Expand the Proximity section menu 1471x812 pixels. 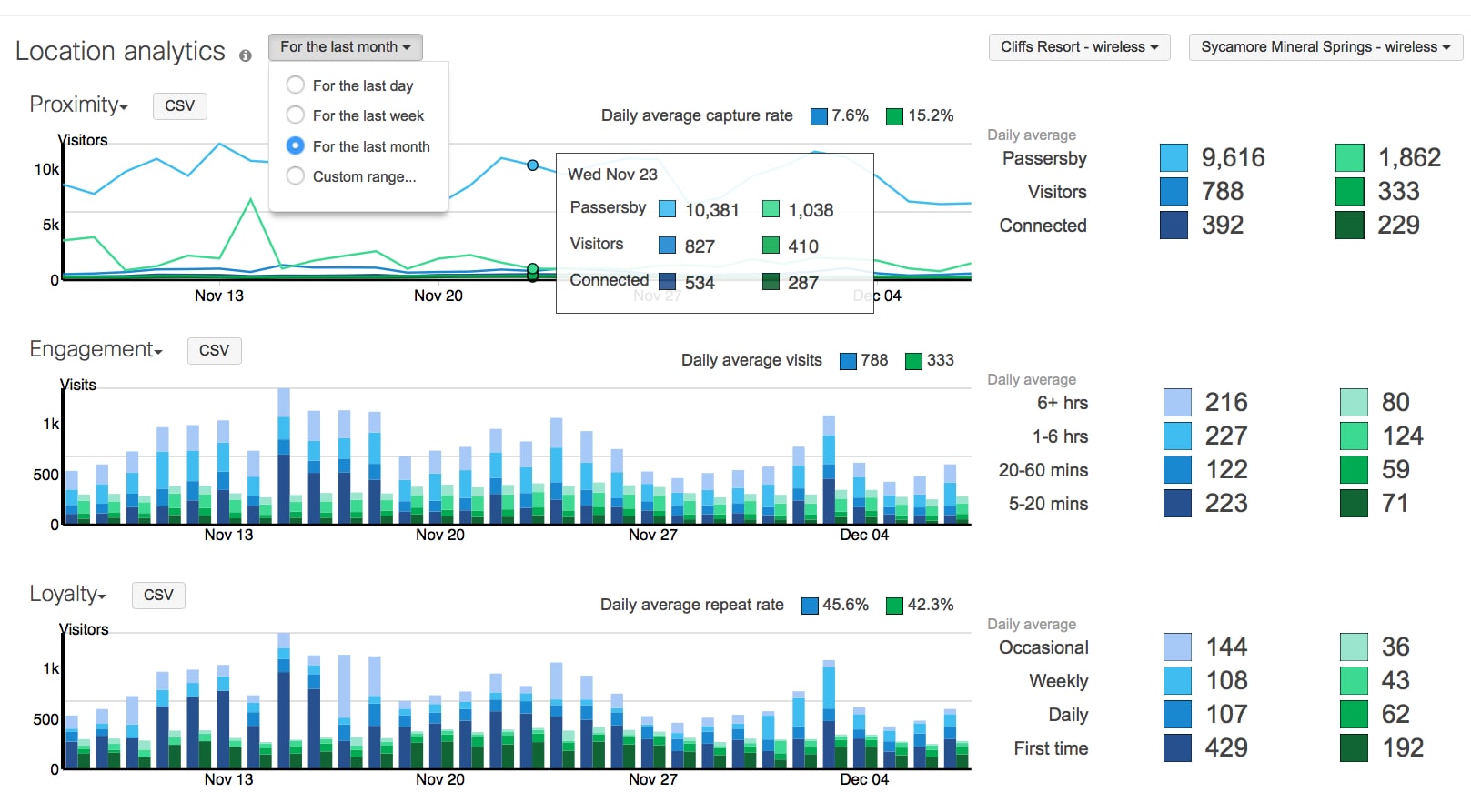79,105
